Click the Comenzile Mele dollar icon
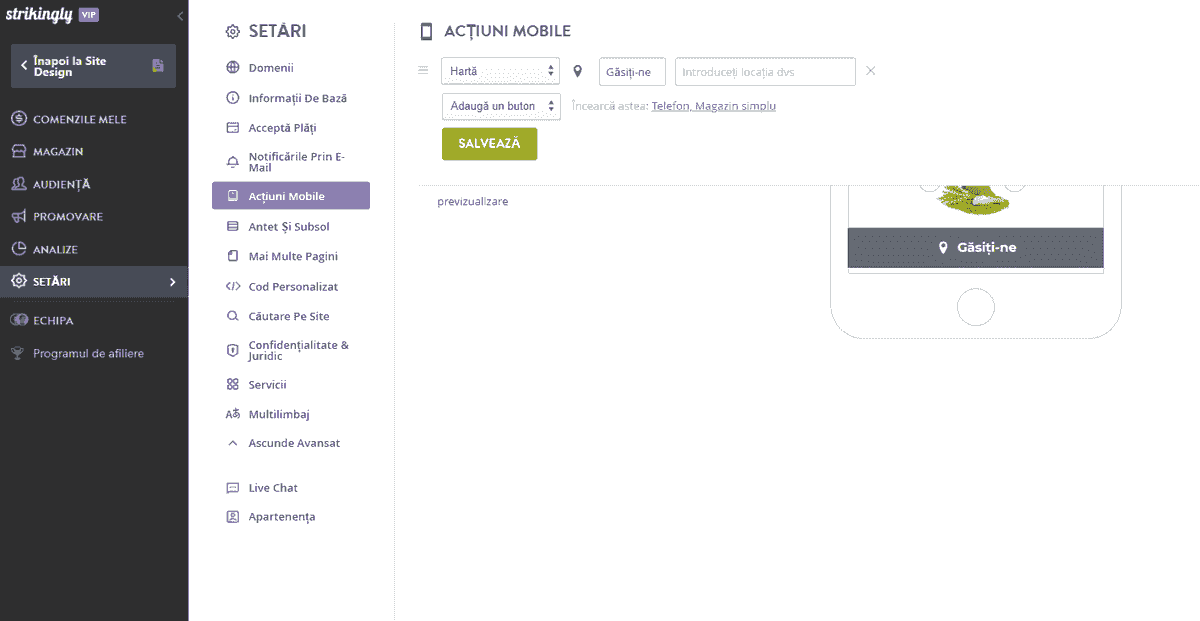The image size is (1200, 621). pyautogui.click(x=18, y=119)
